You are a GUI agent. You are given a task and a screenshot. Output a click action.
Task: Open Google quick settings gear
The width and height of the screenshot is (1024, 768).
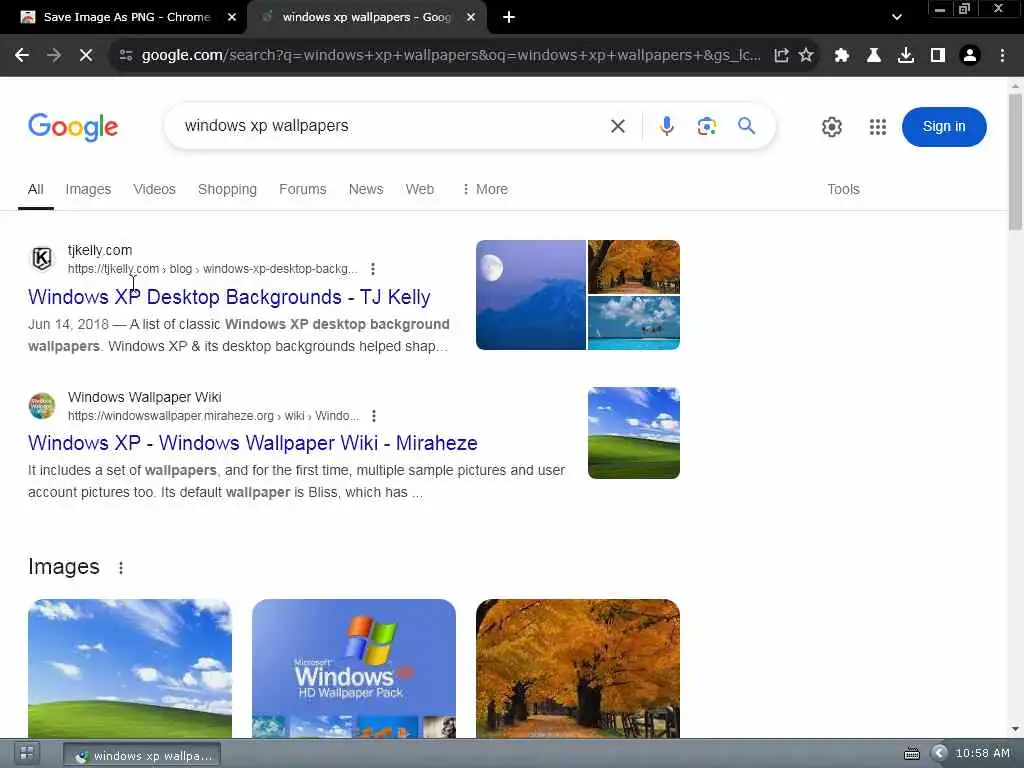point(831,127)
